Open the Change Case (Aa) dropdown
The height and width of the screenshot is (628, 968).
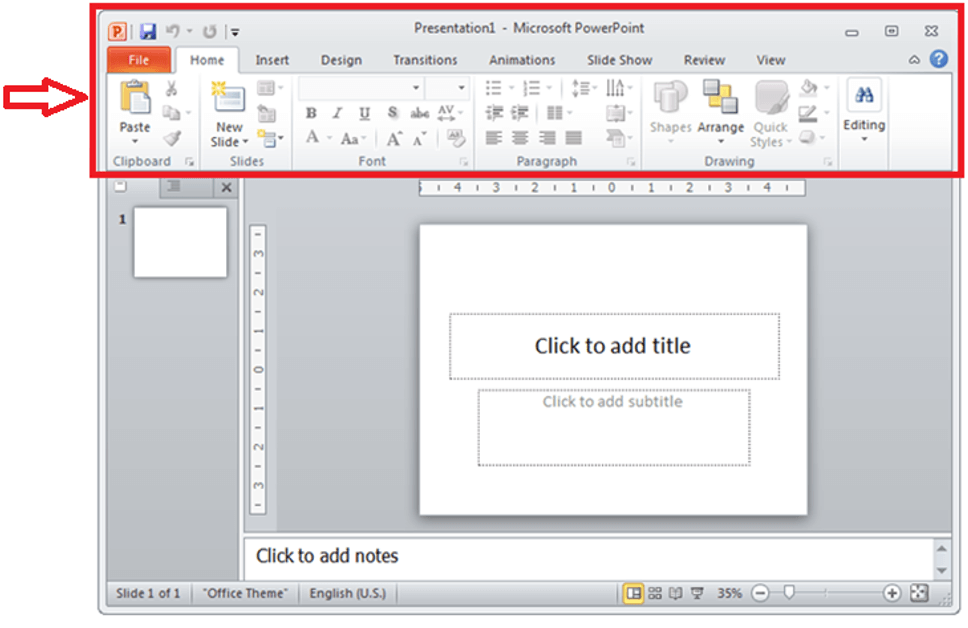(354, 139)
